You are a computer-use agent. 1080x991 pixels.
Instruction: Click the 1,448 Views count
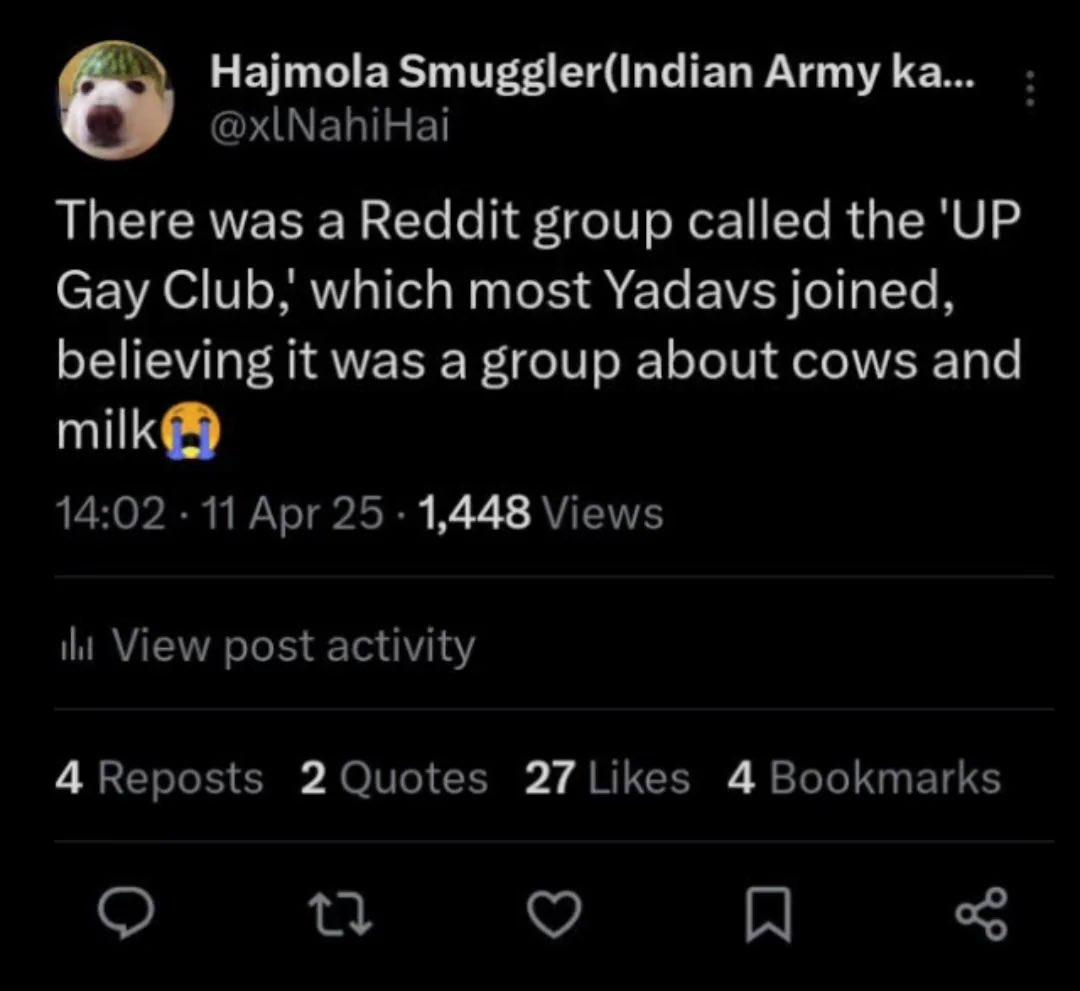point(541,514)
